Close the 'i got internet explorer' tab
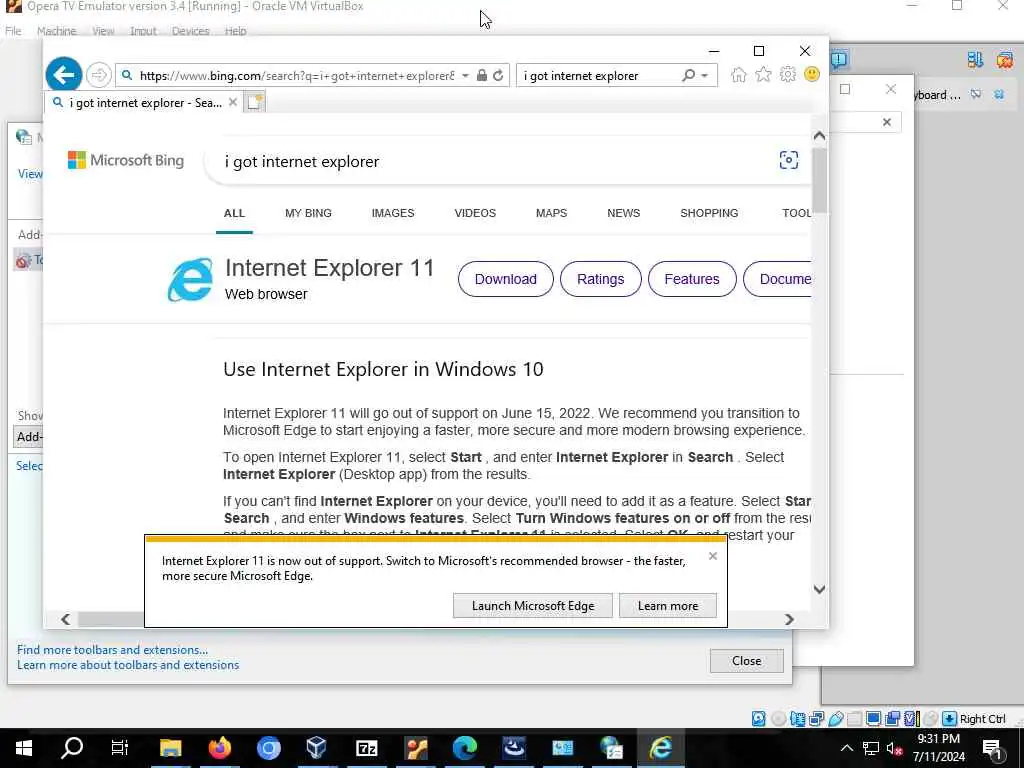Screen dimensions: 1024x768 click(232, 103)
